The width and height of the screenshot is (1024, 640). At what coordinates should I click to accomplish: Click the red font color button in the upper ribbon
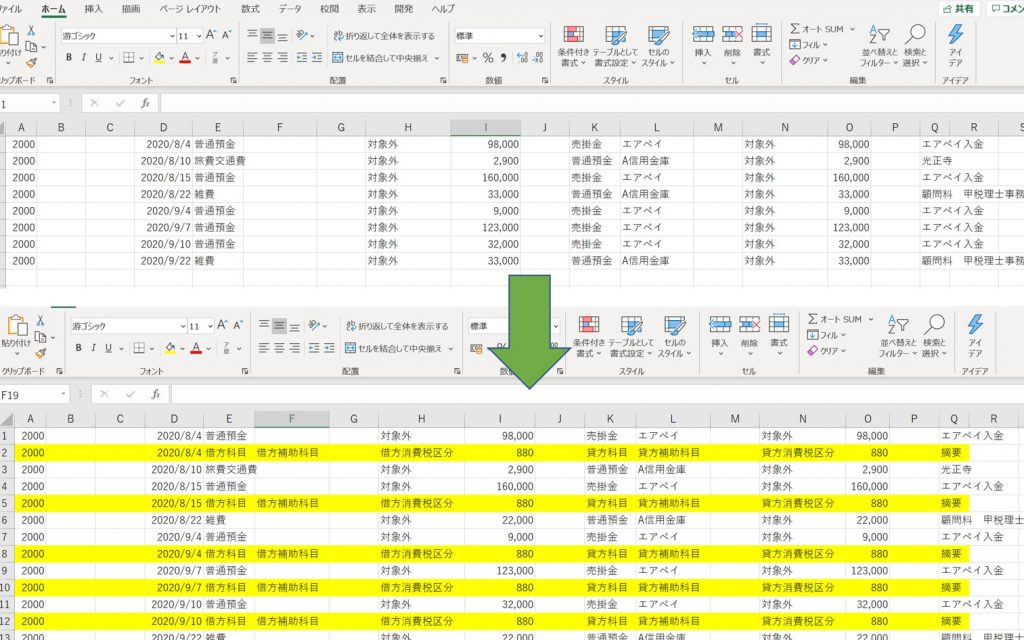[x=187, y=58]
